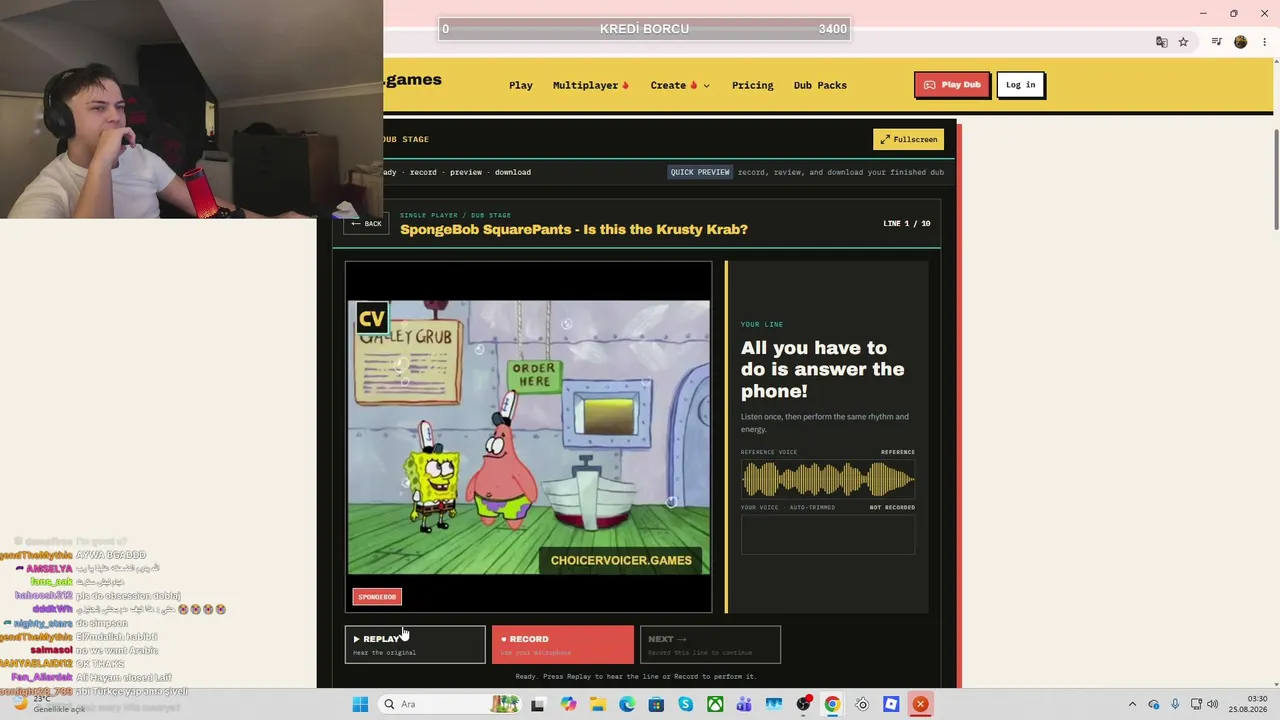Click the Play Dub button
Viewport: 1280px width, 720px height.
pyautogui.click(x=952, y=85)
